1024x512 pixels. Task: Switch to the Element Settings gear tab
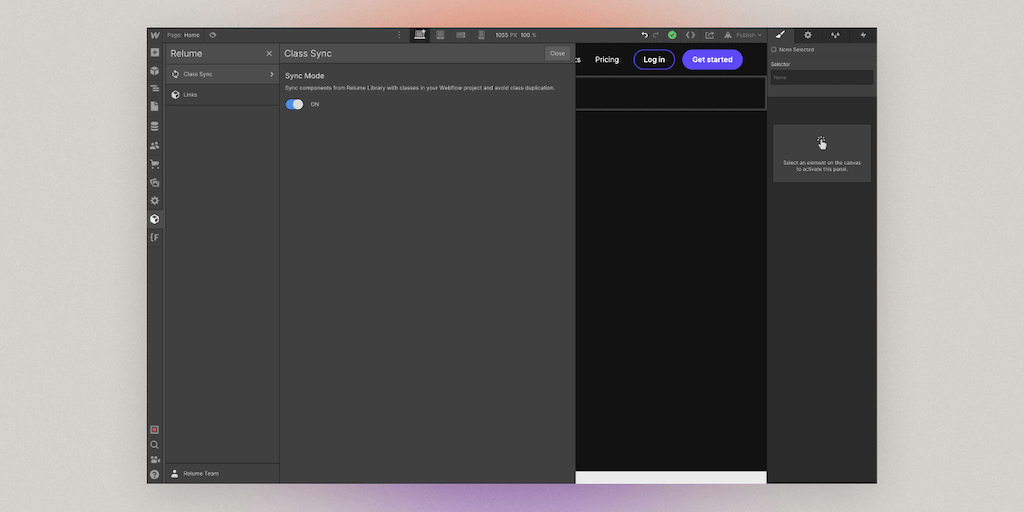point(808,35)
